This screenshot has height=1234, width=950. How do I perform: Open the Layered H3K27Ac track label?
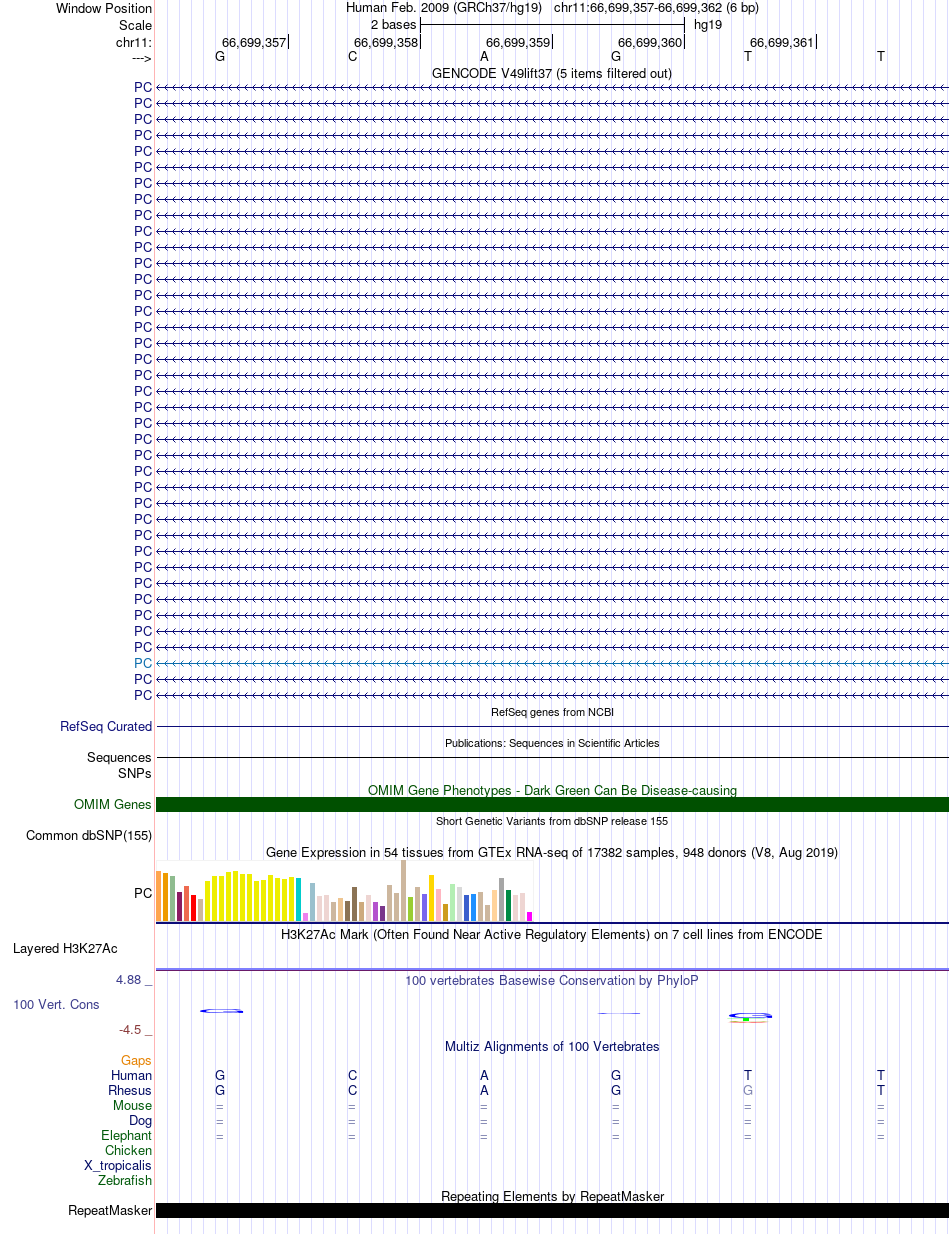65,948
